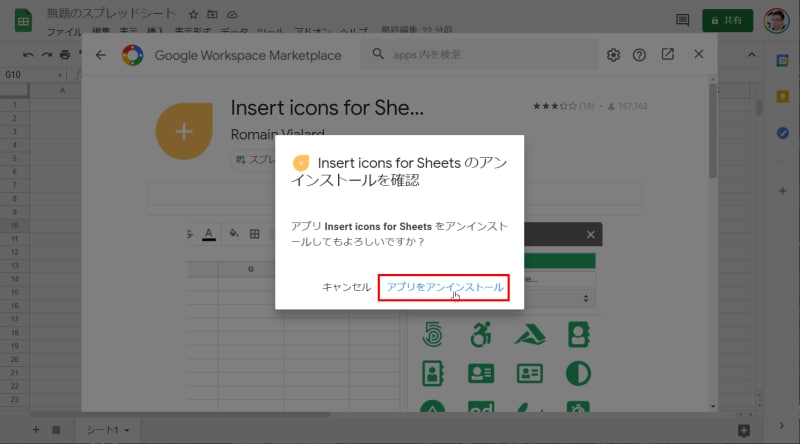Viewport: 800px width, 444px height.
Task: Click the star rating of the app
Action: [x=554, y=106]
